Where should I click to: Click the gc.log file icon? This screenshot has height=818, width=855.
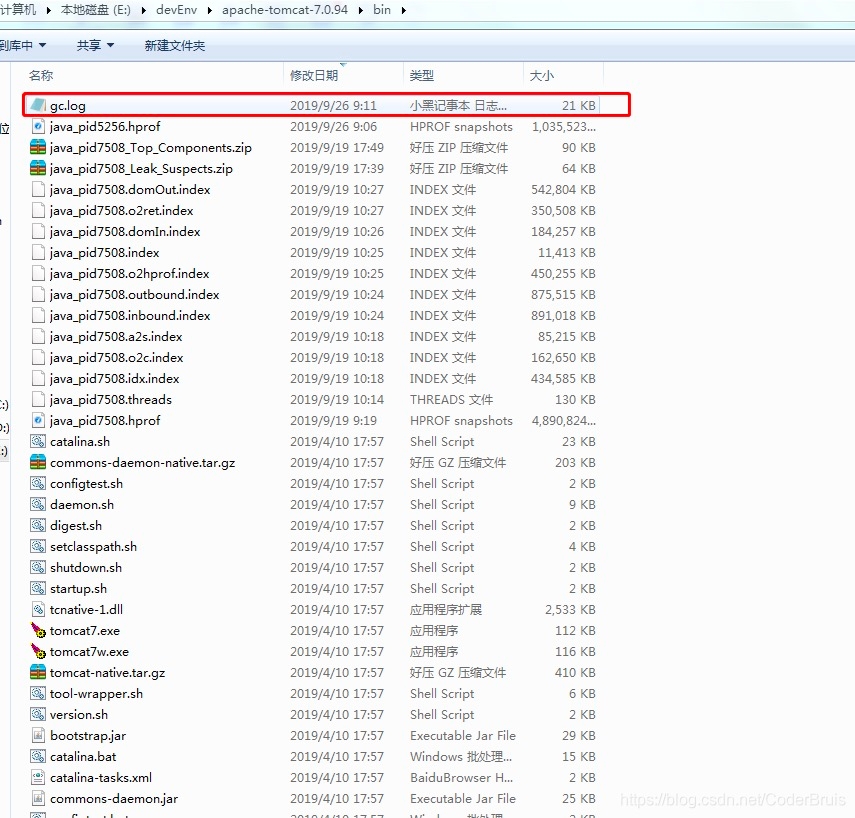point(38,105)
